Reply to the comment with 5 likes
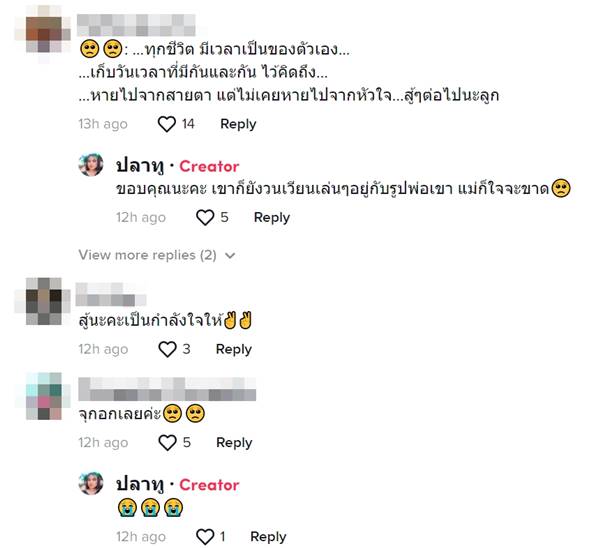This screenshot has width=600, height=548. [234, 442]
